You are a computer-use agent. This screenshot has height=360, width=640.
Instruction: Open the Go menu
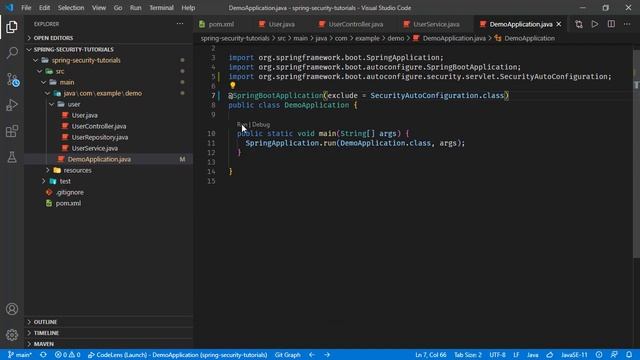coord(118,8)
